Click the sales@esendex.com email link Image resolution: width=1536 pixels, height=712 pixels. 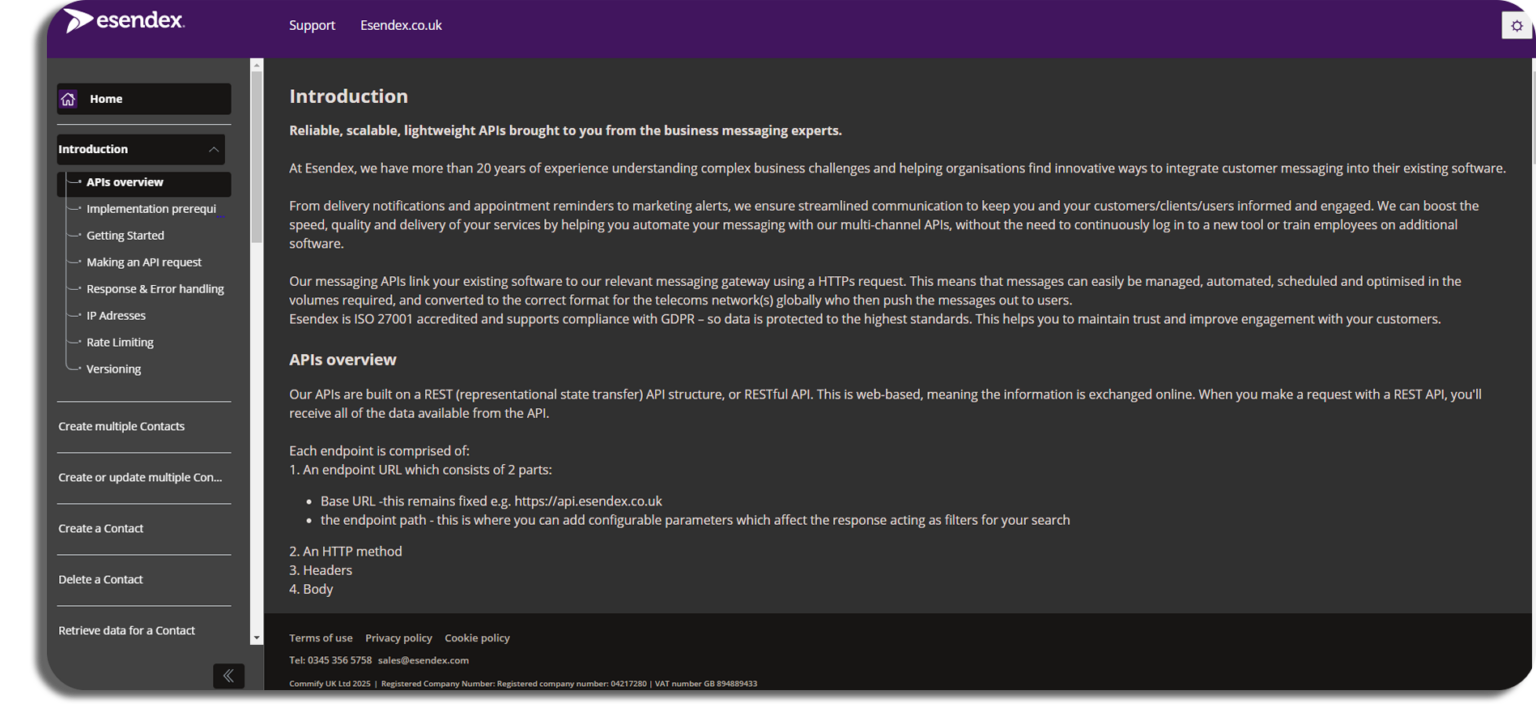pyautogui.click(x=423, y=660)
